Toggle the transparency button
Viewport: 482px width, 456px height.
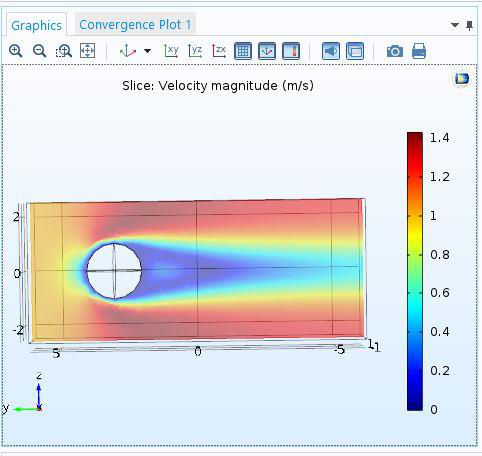[x=355, y=51]
